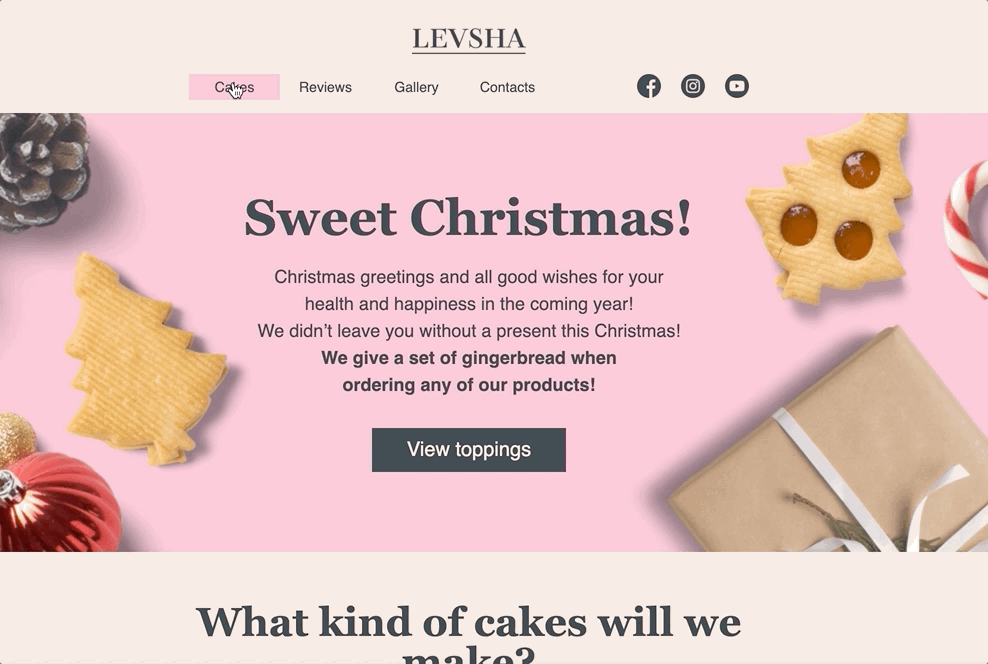Open the Gallery menu item
The width and height of the screenshot is (988, 664).
tap(416, 87)
